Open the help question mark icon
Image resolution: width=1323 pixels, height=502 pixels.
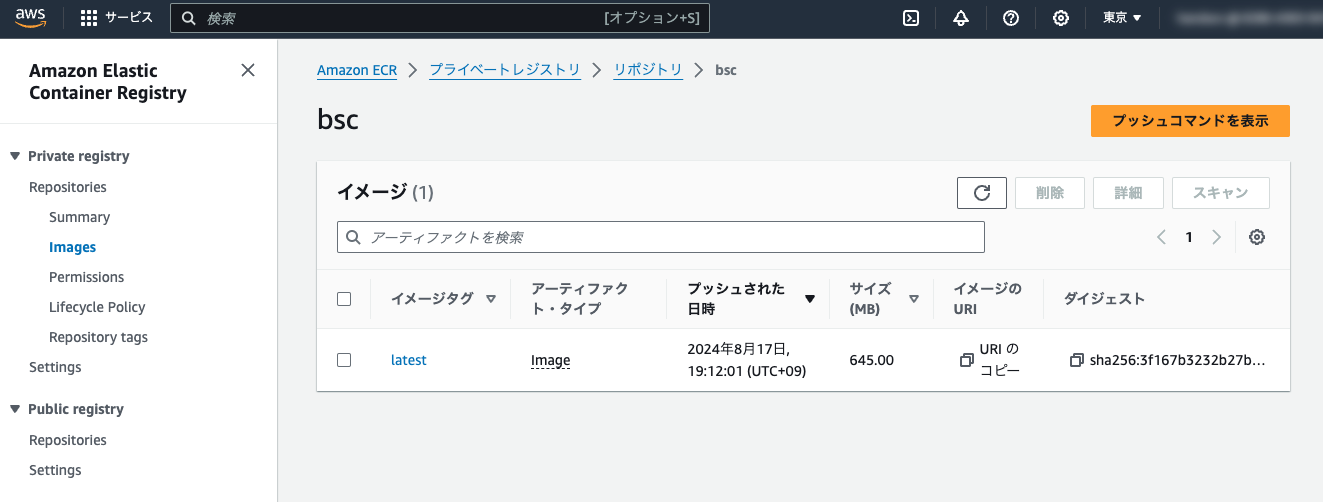[1011, 18]
